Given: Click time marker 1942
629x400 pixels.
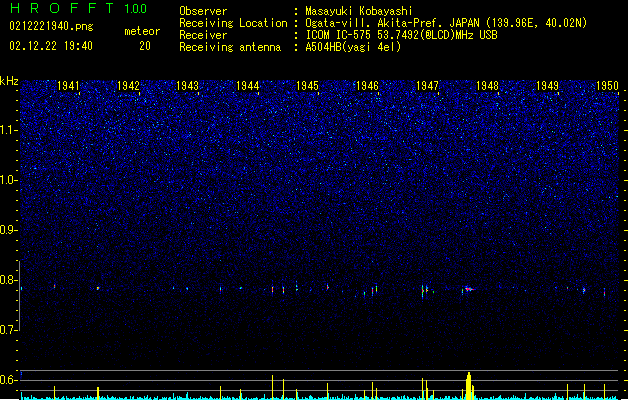Looking at the screenshot, I should coord(128,85).
